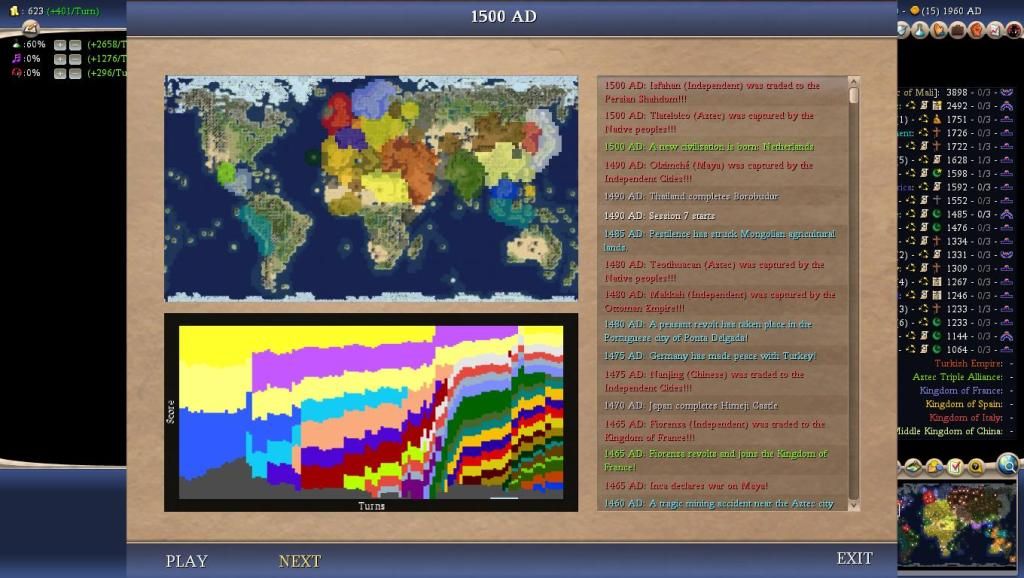Click the Islam crescent icon beside score 1598
The width and height of the screenshot is (1024, 578).
tap(936, 174)
